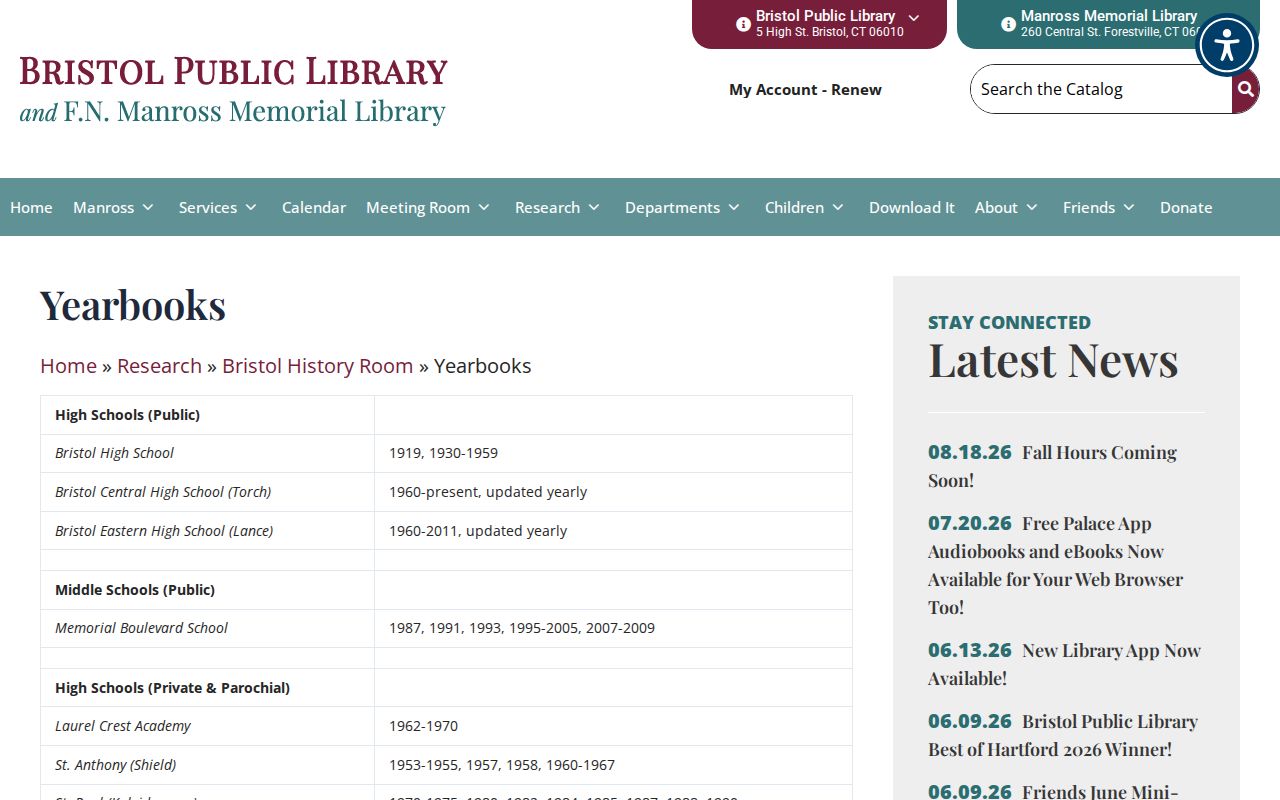Expand the Services submenu arrow
The image size is (1280, 800).
pos(251,207)
